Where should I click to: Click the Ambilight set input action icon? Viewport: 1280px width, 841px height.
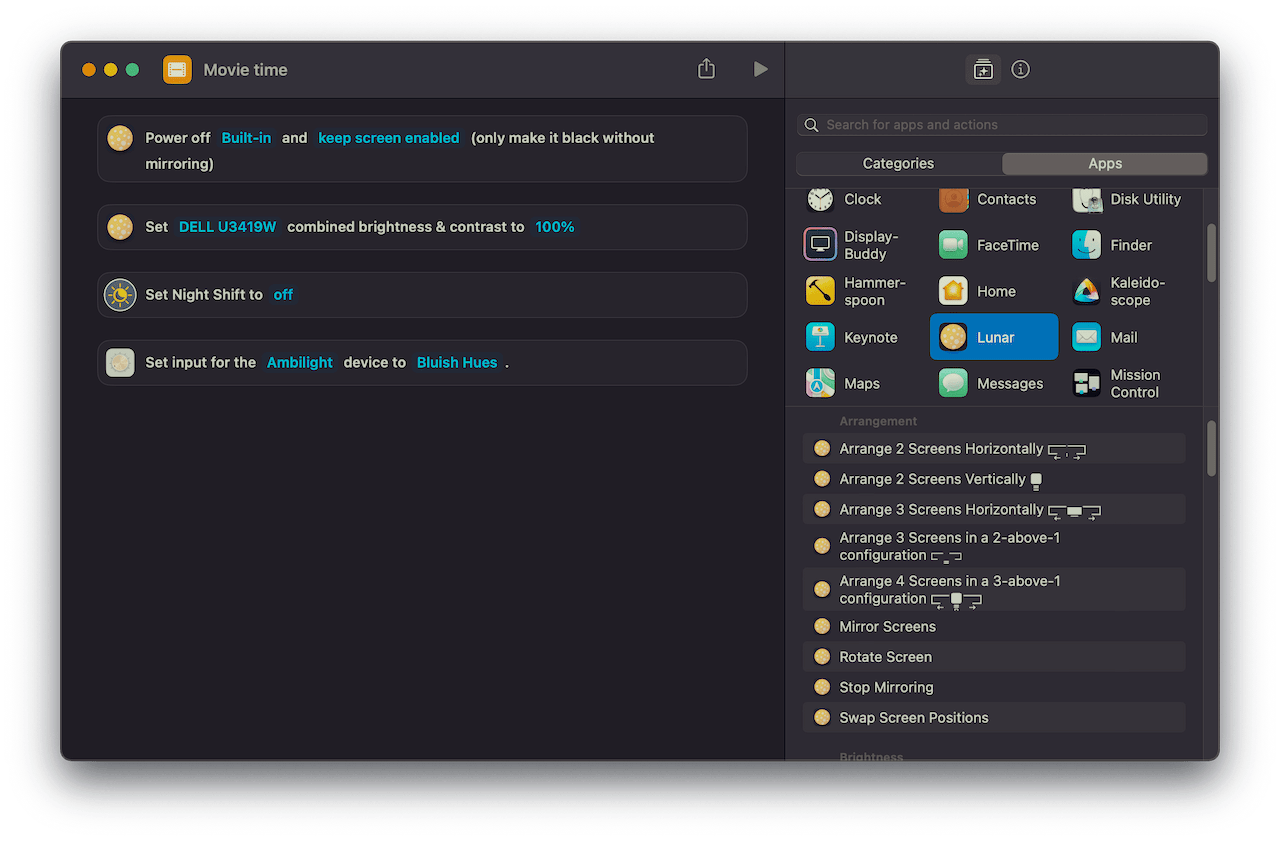(x=120, y=362)
